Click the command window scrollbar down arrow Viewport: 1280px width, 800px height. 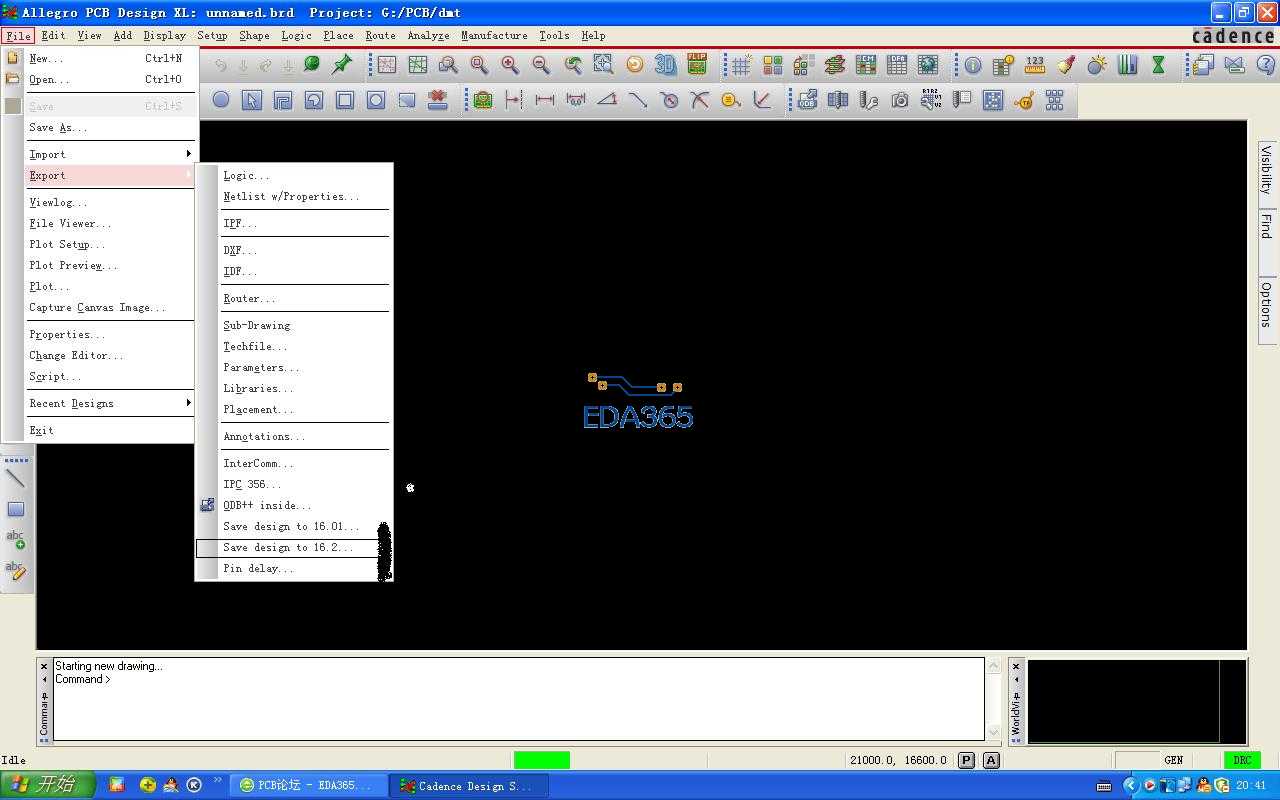pos(993,733)
